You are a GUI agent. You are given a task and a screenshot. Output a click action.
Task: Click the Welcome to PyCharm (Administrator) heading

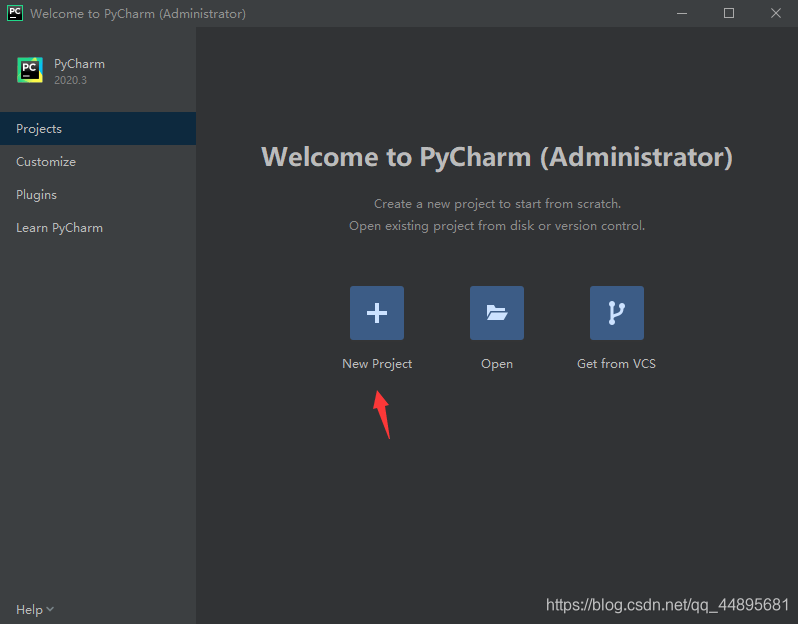tap(497, 157)
